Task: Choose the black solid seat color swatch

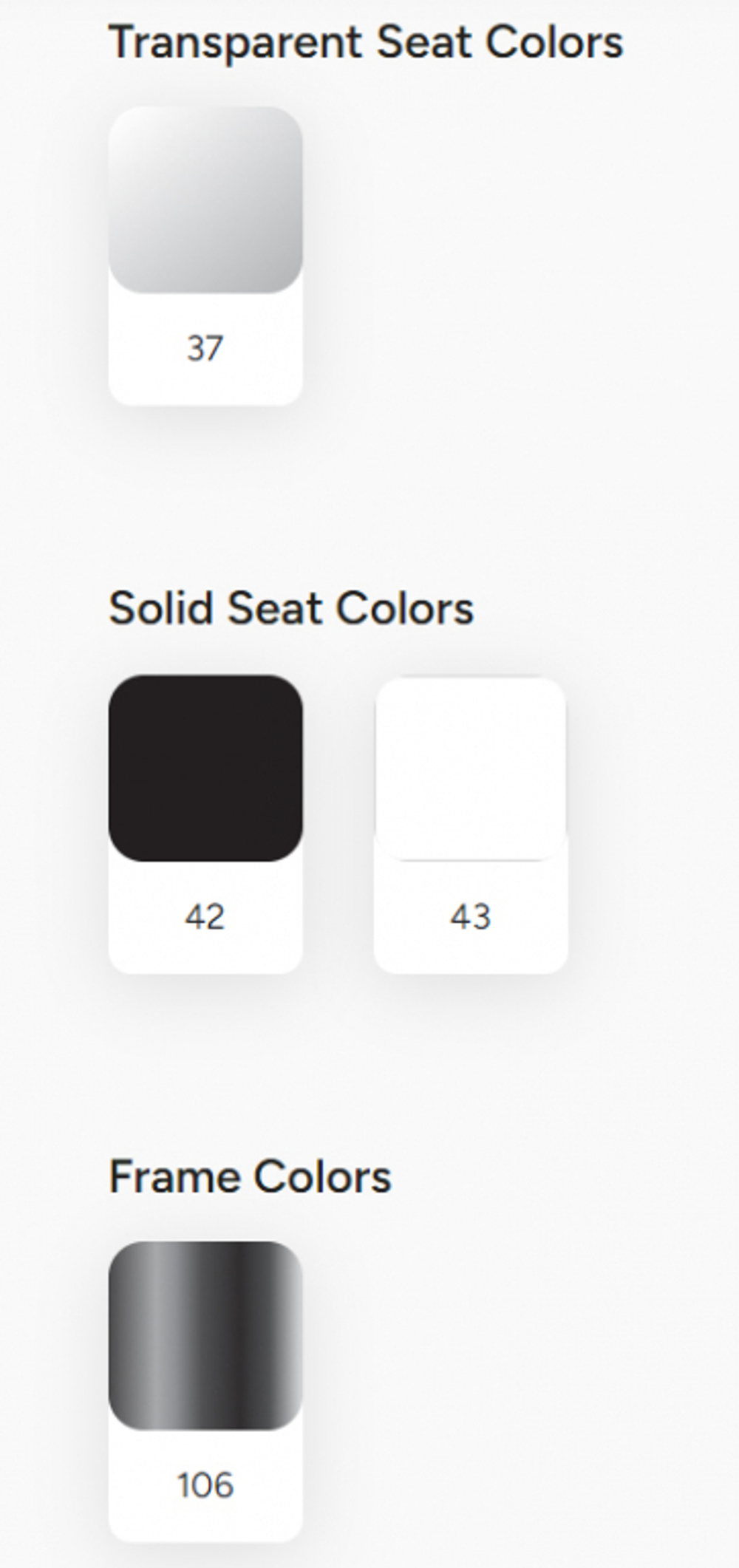Action: pyautogui.click(x=205, y=768)
